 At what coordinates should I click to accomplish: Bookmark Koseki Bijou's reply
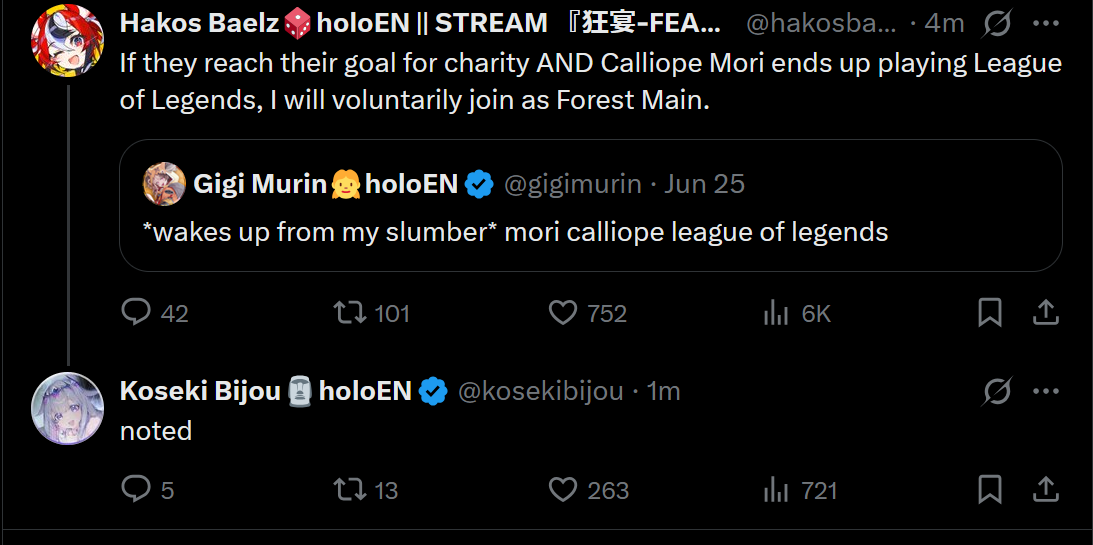click(x=989, y=489)
